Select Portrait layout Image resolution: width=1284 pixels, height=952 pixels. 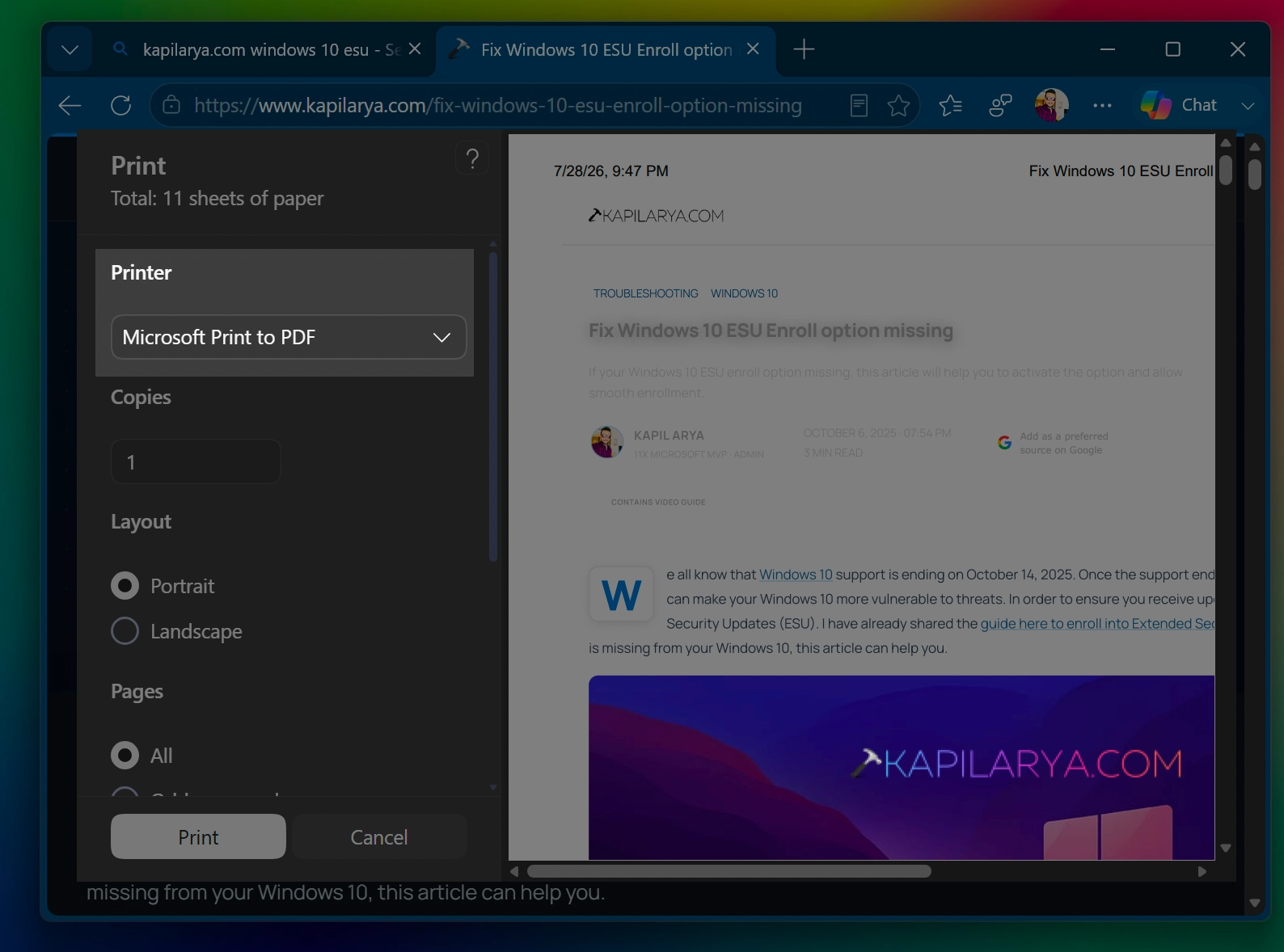pos(125,586)
